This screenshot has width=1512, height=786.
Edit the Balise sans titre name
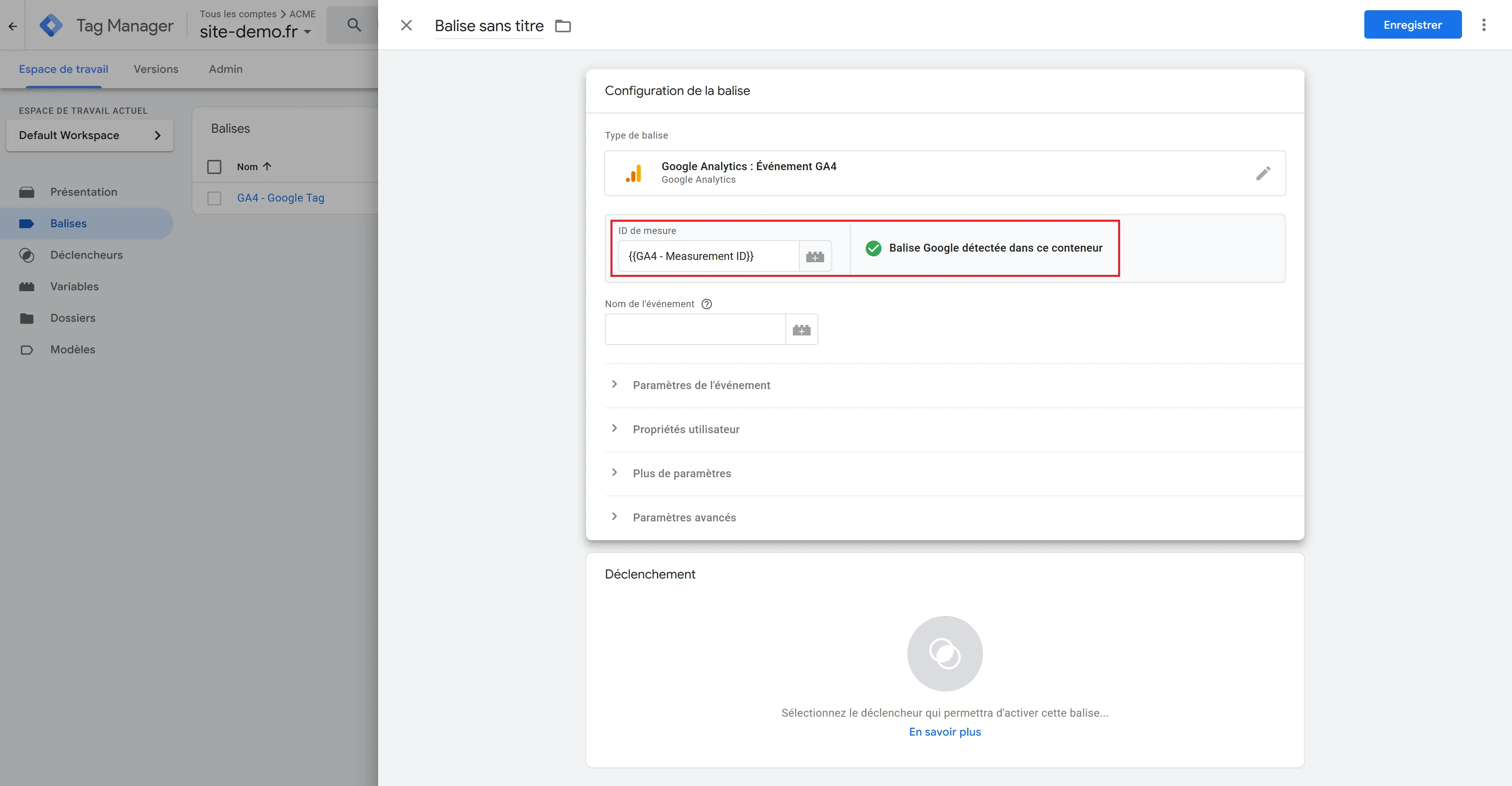pos(489,26)
